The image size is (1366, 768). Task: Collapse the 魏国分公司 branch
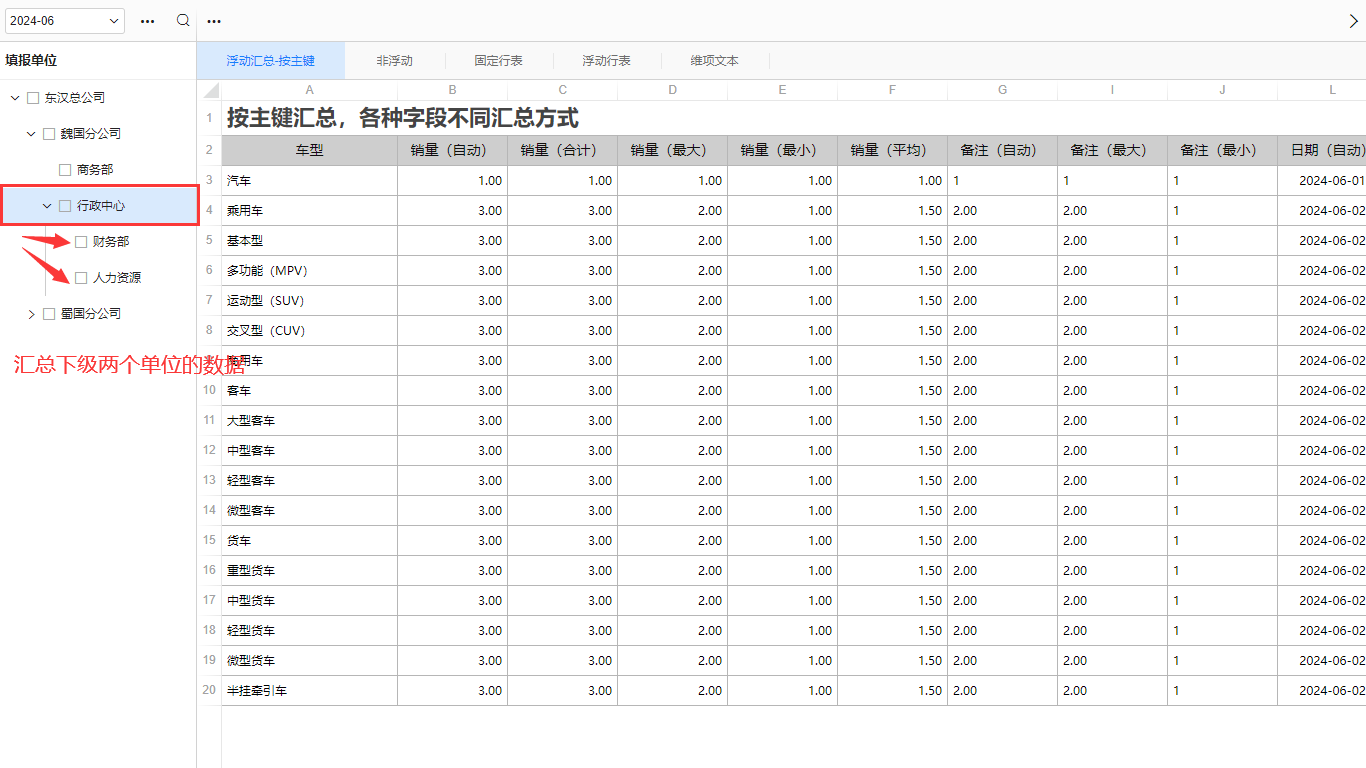tap(31, 134)
